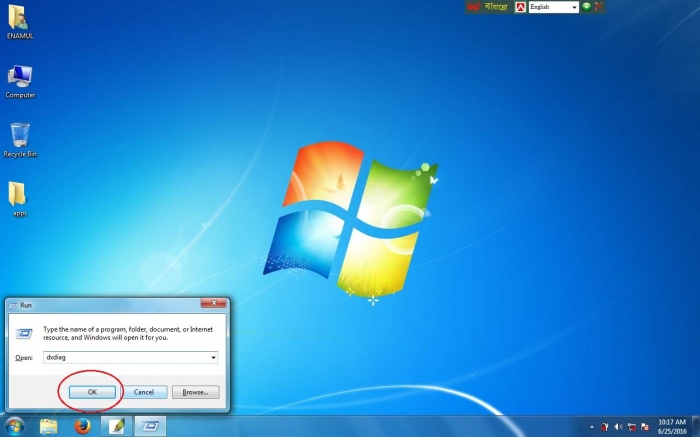Open the volume speaker tray icon
700x437 pixels.
pos(618,427)
